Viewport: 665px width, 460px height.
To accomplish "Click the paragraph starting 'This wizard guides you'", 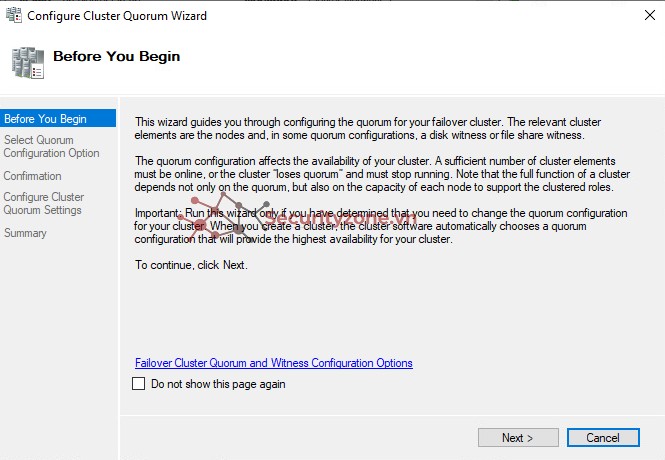I will coord(368,128).
